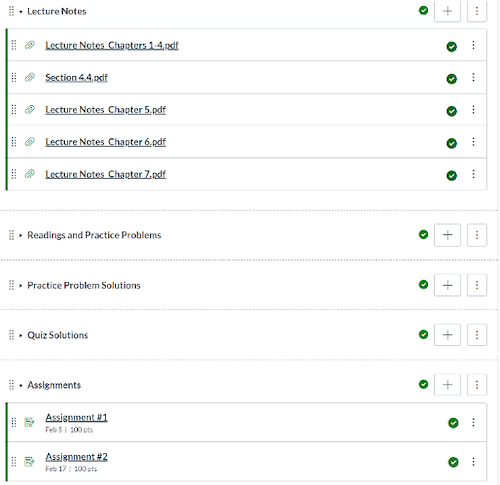Open Lecture Notes_Chapters 1-4.pdf link

click(112, 45)
